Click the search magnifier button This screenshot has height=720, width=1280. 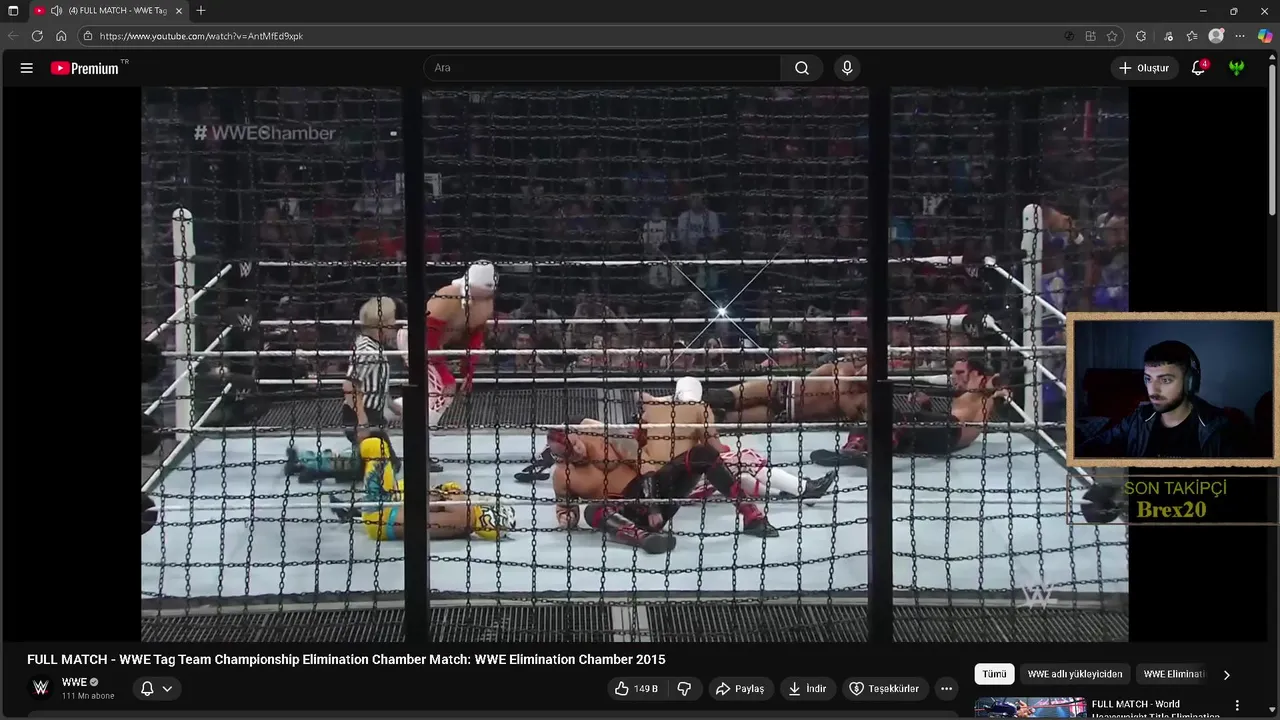[x=801, y=68]
